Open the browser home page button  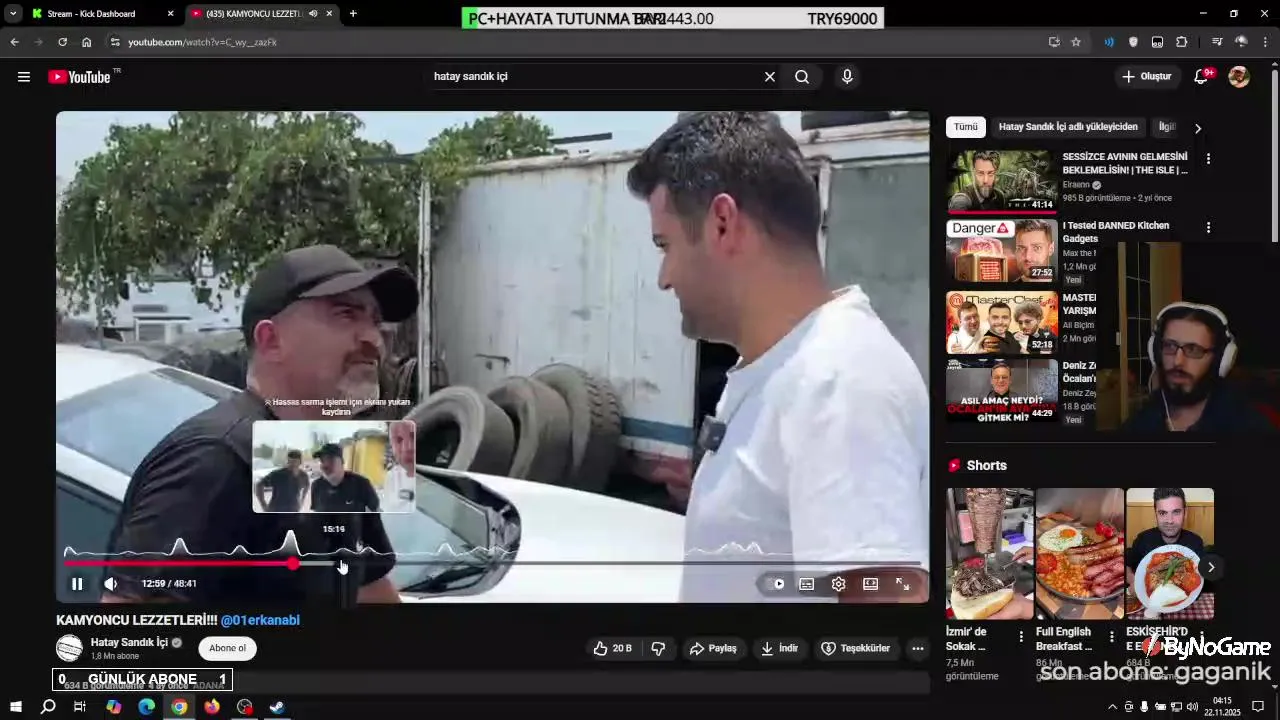pos(87,42)
